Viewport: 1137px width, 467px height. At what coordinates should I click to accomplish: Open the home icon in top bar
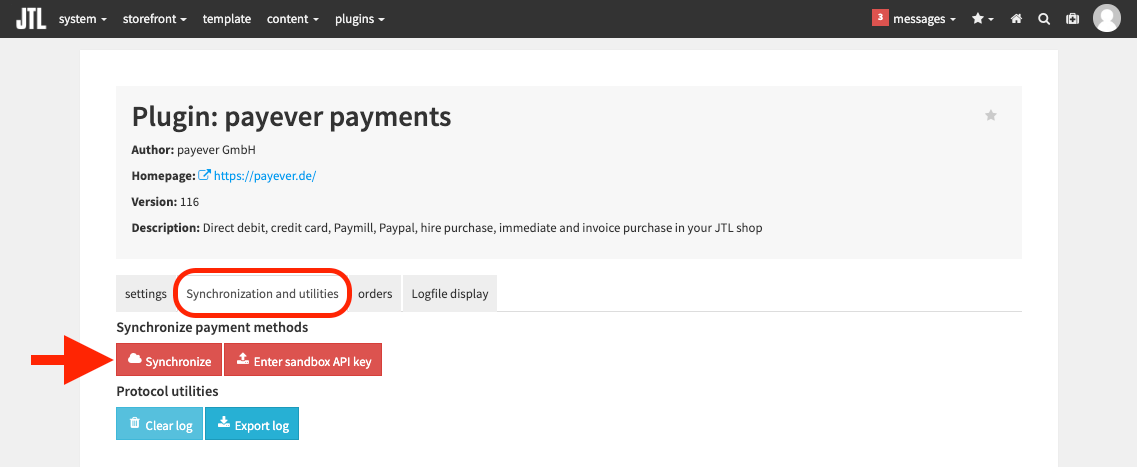click(x=1017, y=19)
